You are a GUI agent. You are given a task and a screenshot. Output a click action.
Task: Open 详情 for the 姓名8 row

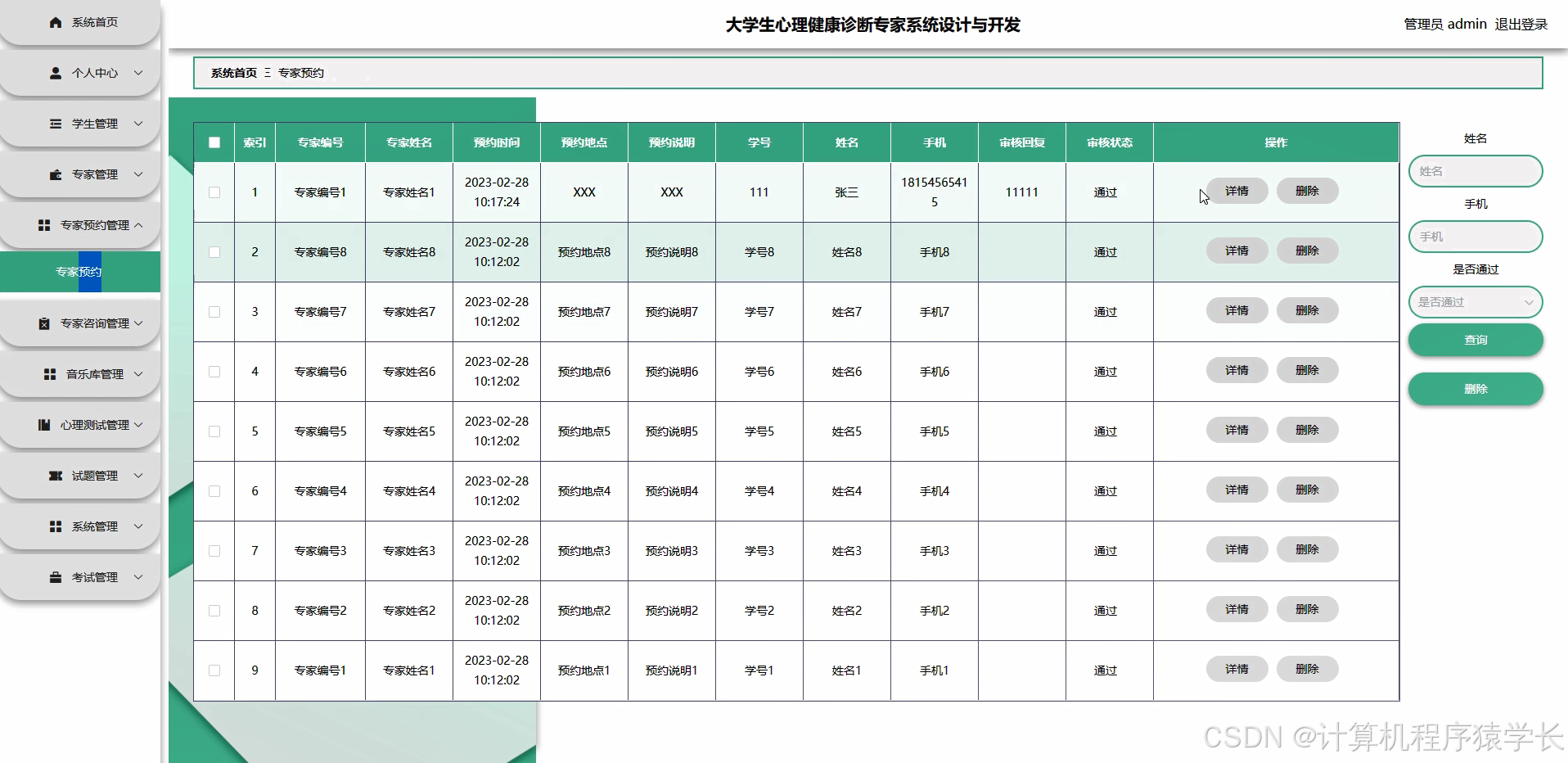click(x=1237, y=251)
